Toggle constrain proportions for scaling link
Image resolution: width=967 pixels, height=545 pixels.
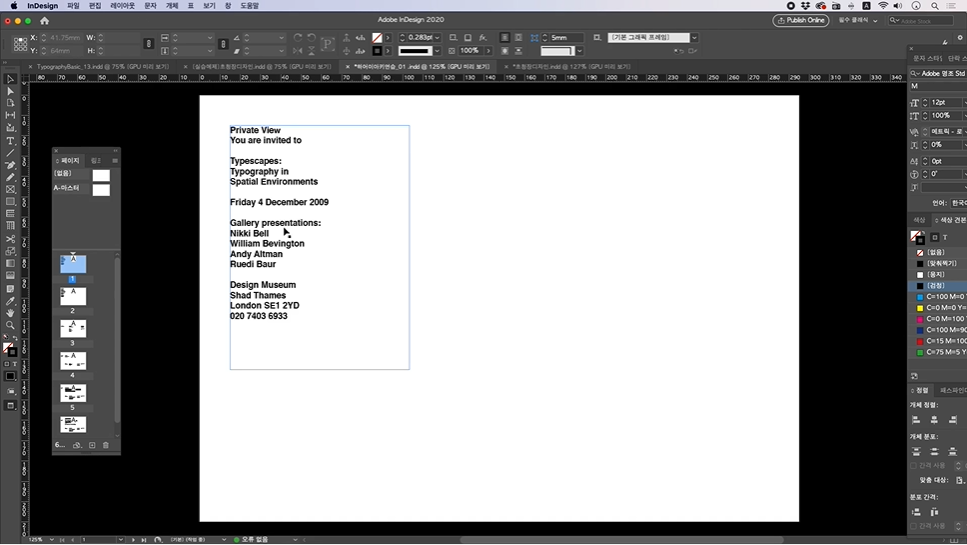pos(223,44)
